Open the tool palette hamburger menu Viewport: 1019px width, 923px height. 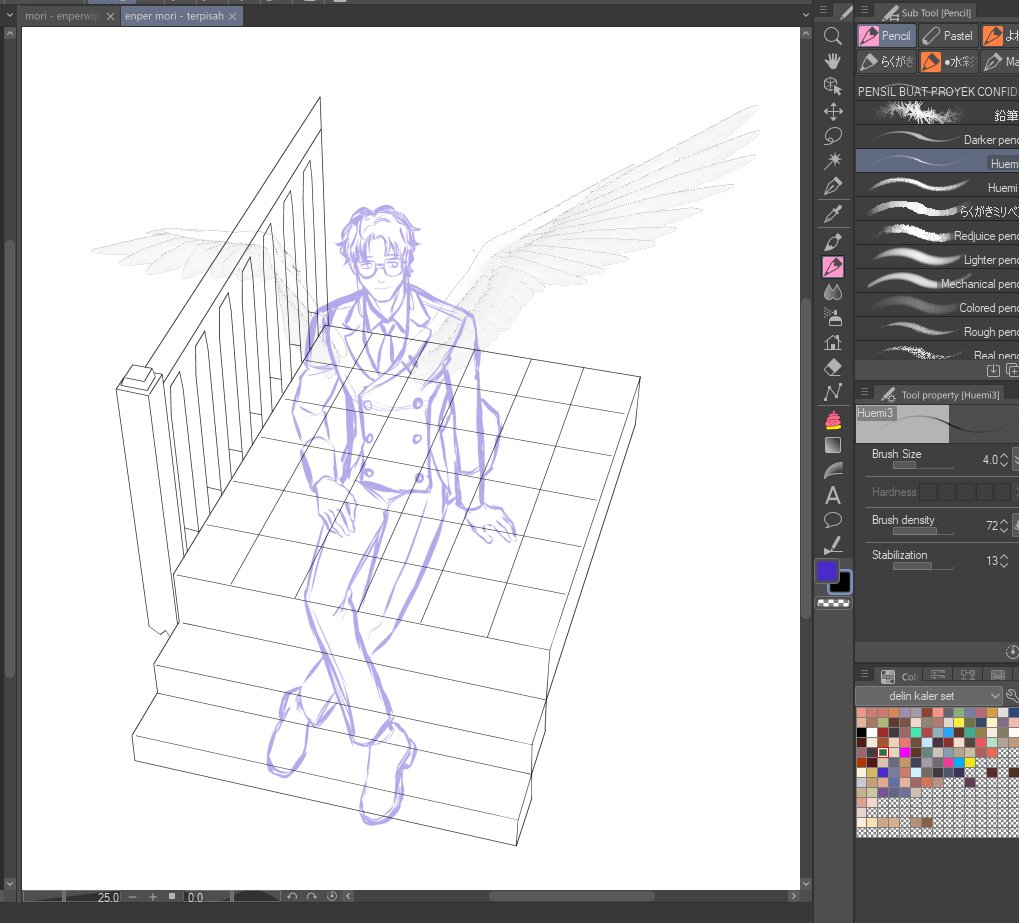823,10
